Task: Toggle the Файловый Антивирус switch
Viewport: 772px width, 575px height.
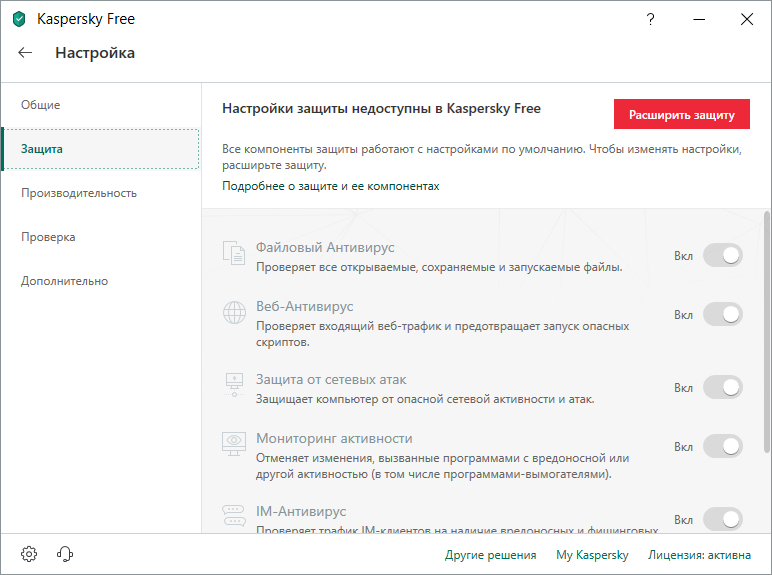Action: click(x=722, y=256)
